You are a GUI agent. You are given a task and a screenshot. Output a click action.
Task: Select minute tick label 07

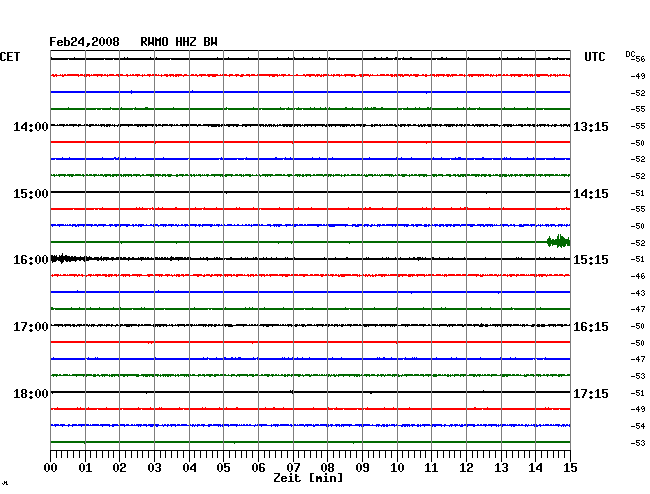point(293,467)
